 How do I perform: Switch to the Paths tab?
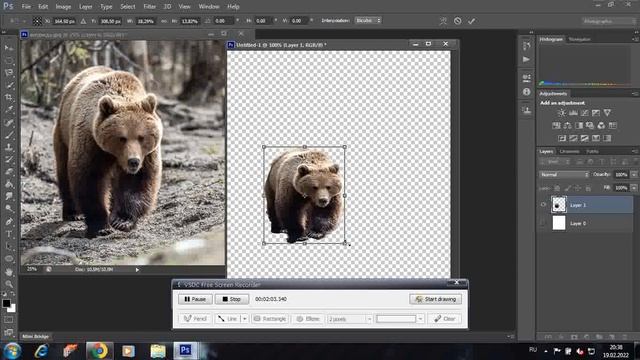click(x=592, y=151)
